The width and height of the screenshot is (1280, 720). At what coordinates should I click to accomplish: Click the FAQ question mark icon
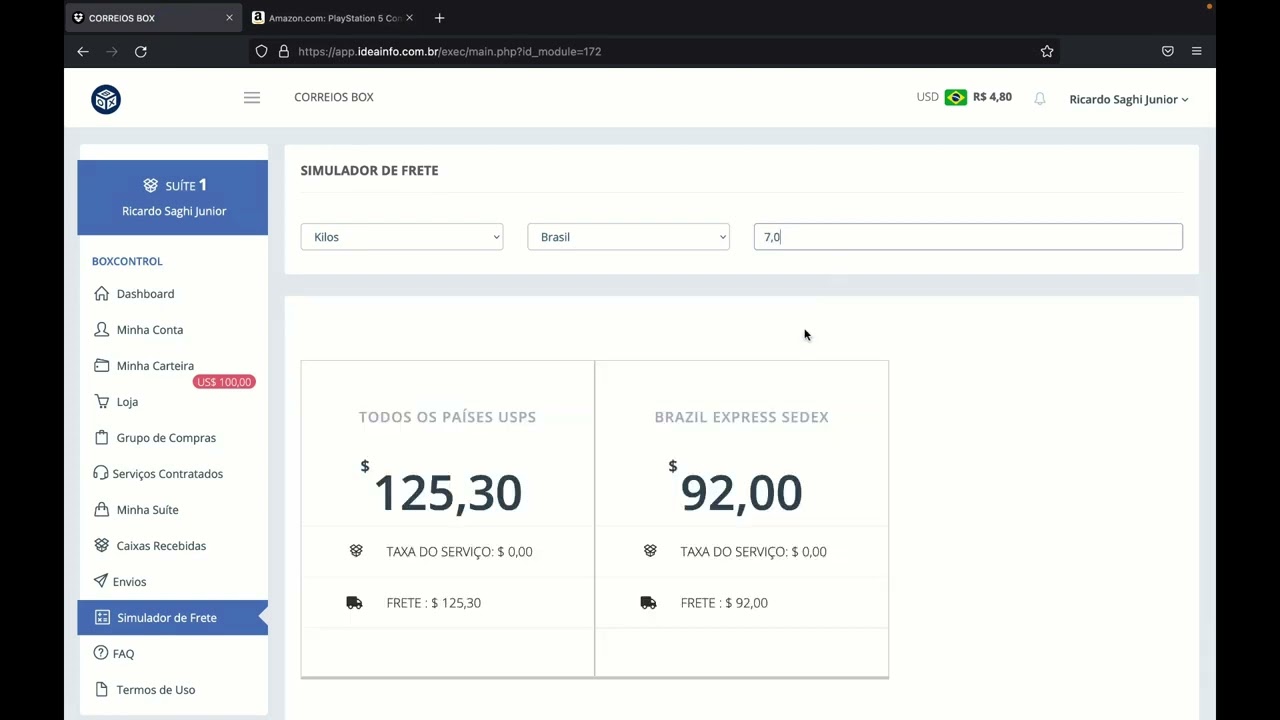pos(101,653)
